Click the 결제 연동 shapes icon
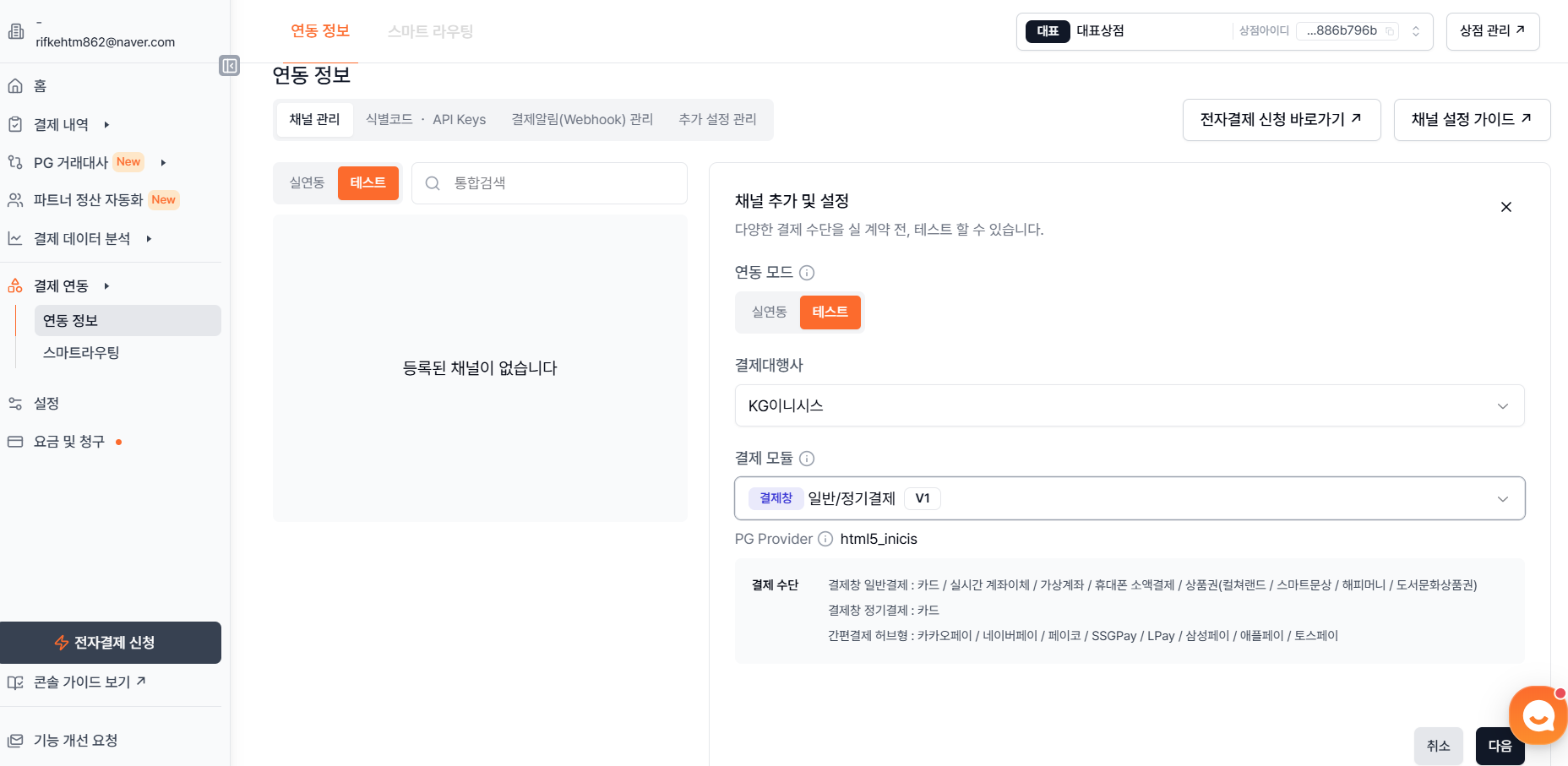The image size is (1568, 766). 15,286
